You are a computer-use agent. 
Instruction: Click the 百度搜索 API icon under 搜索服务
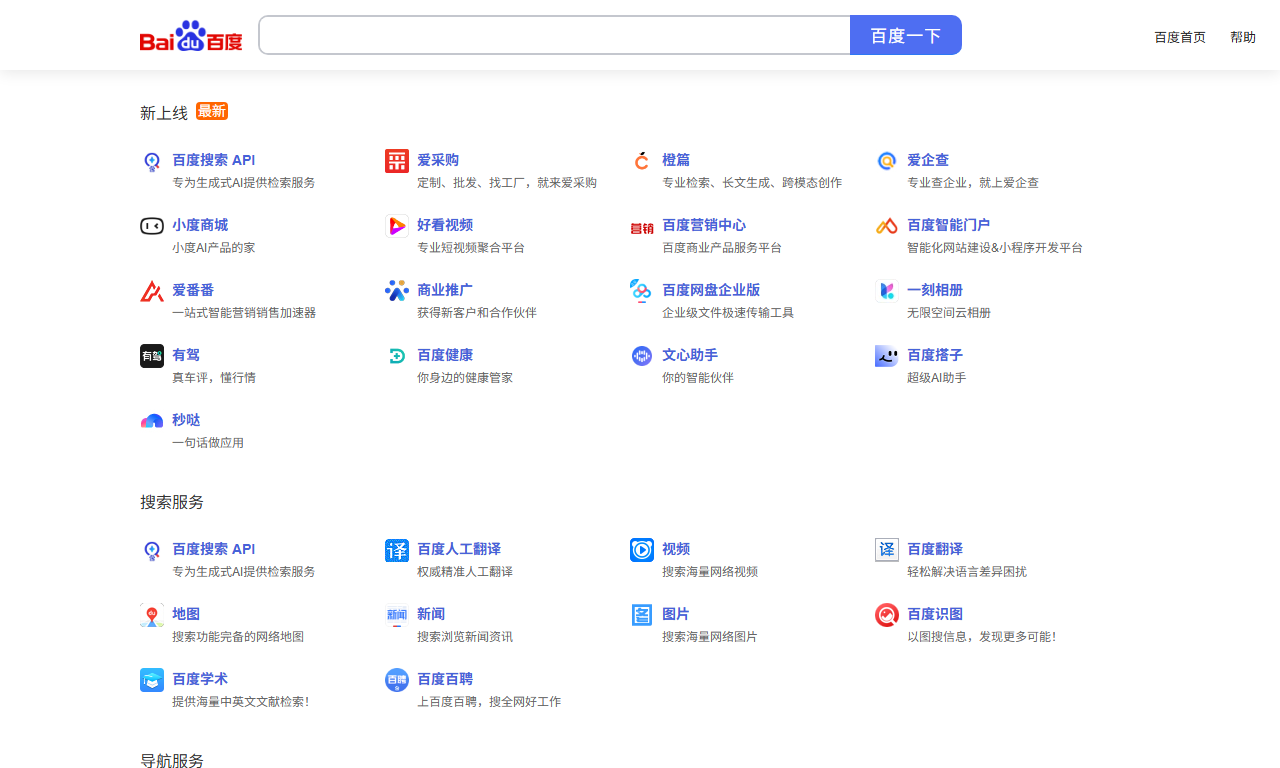click(x=152, y=550)
